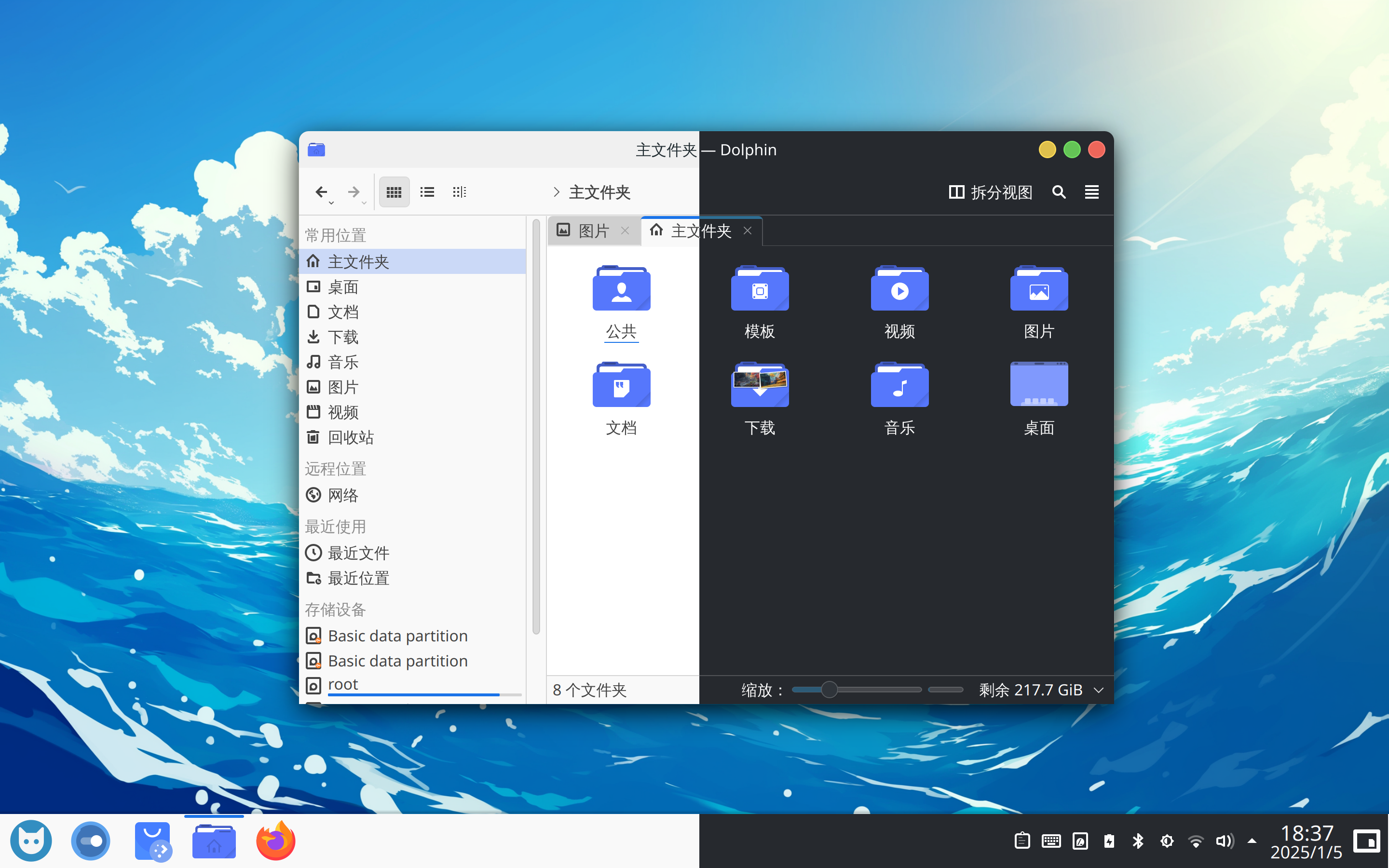The image size is (1389, 868).
Task: Expand the 剩余 217.7 GiB free space dropdown
Action: pyautogui.click(x=1098, y=690)
